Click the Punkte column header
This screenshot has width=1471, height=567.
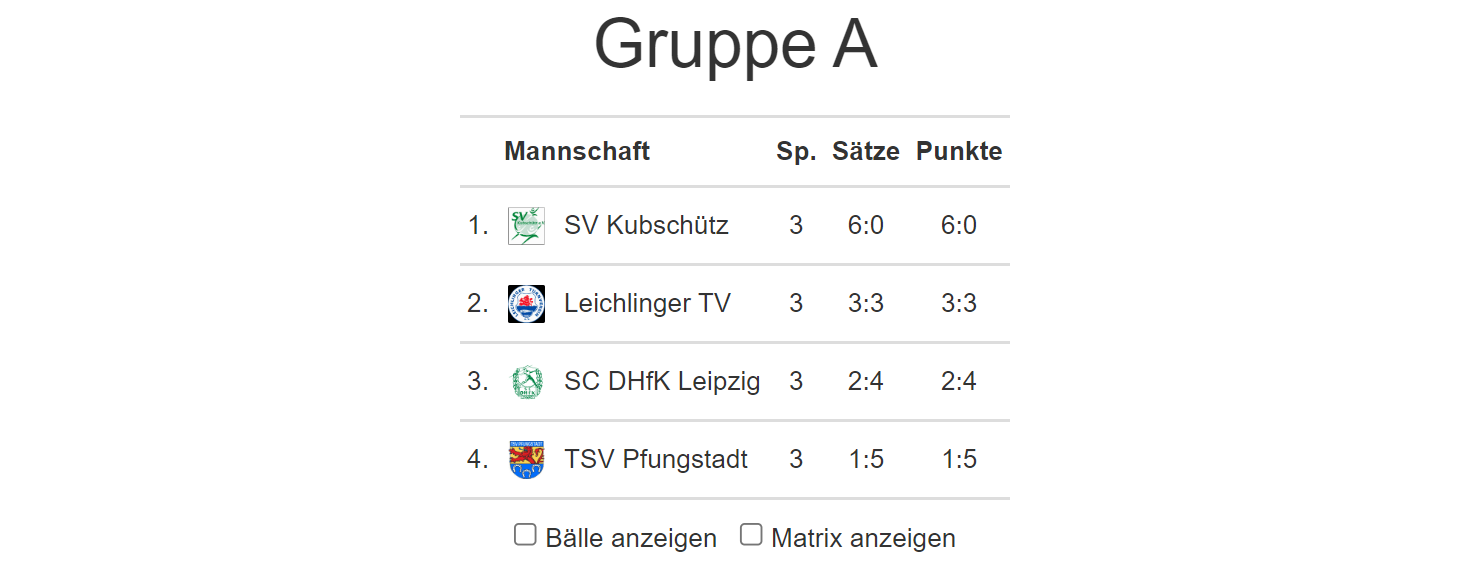point(959,151)
